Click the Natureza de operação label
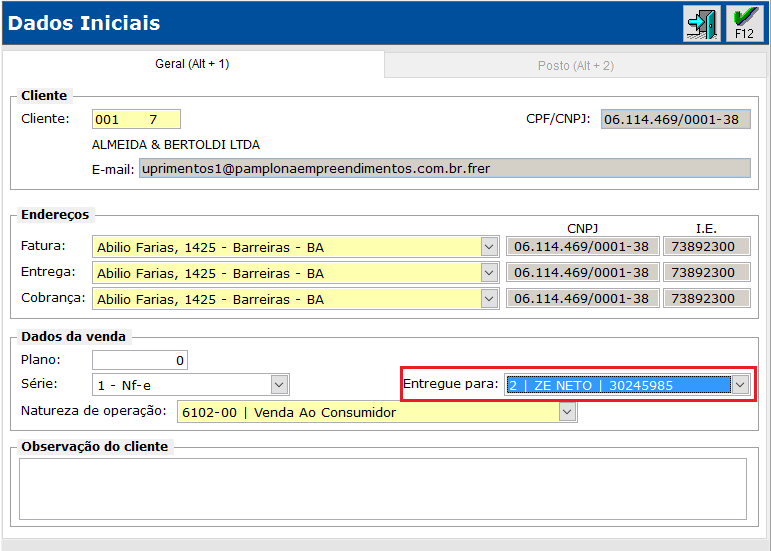 [93, 411]
